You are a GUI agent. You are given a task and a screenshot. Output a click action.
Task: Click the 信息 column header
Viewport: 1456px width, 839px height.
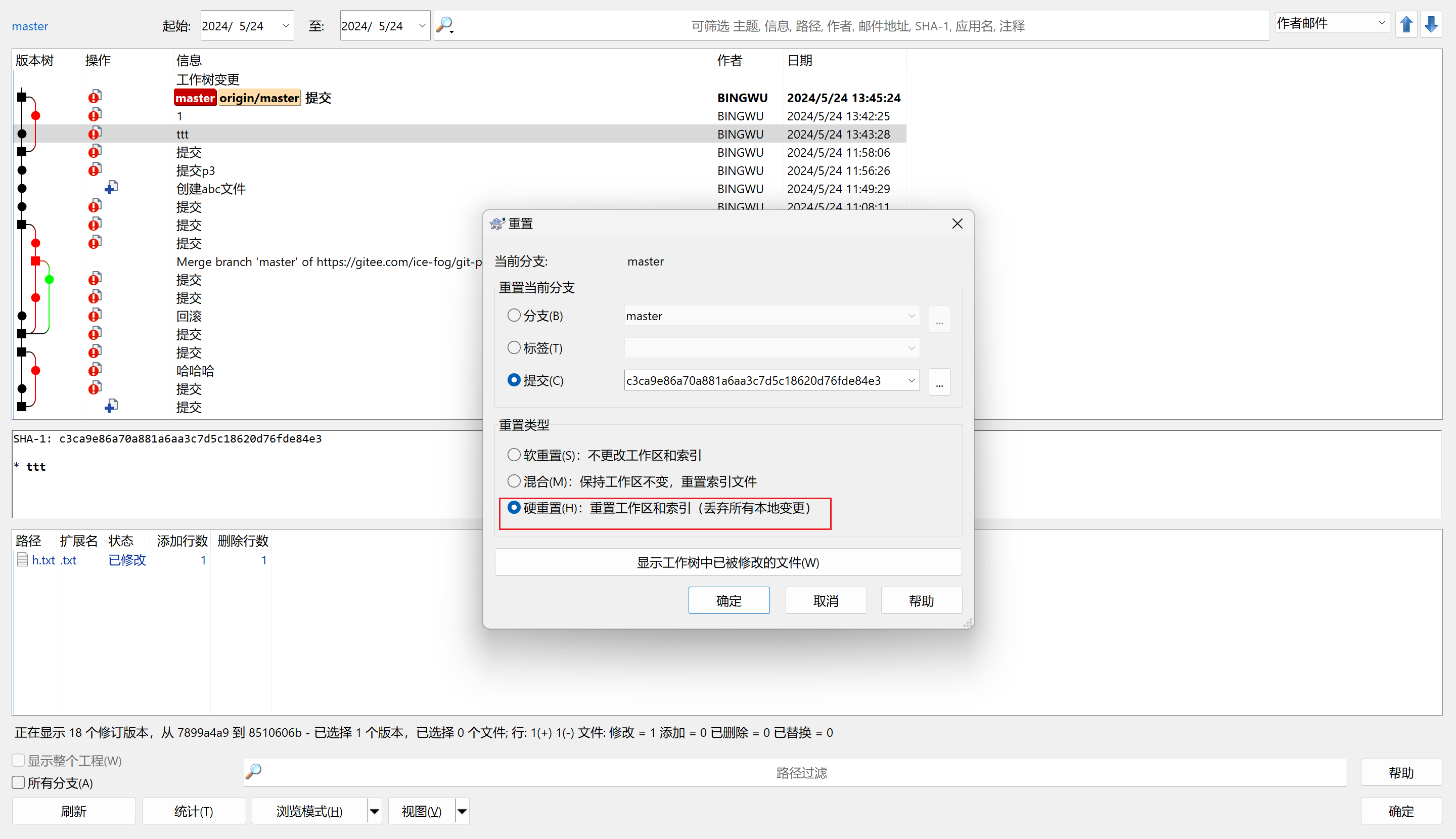189,60
